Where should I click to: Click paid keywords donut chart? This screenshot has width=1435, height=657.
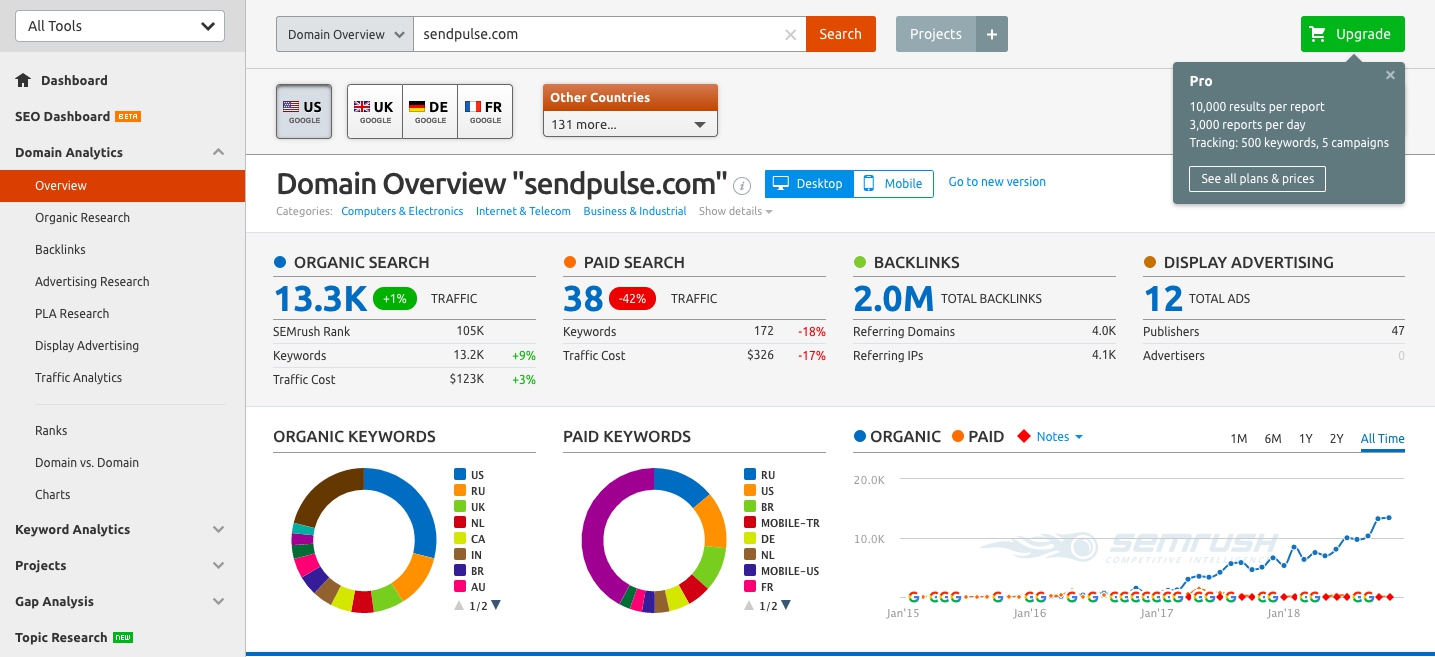click(654, 540)
